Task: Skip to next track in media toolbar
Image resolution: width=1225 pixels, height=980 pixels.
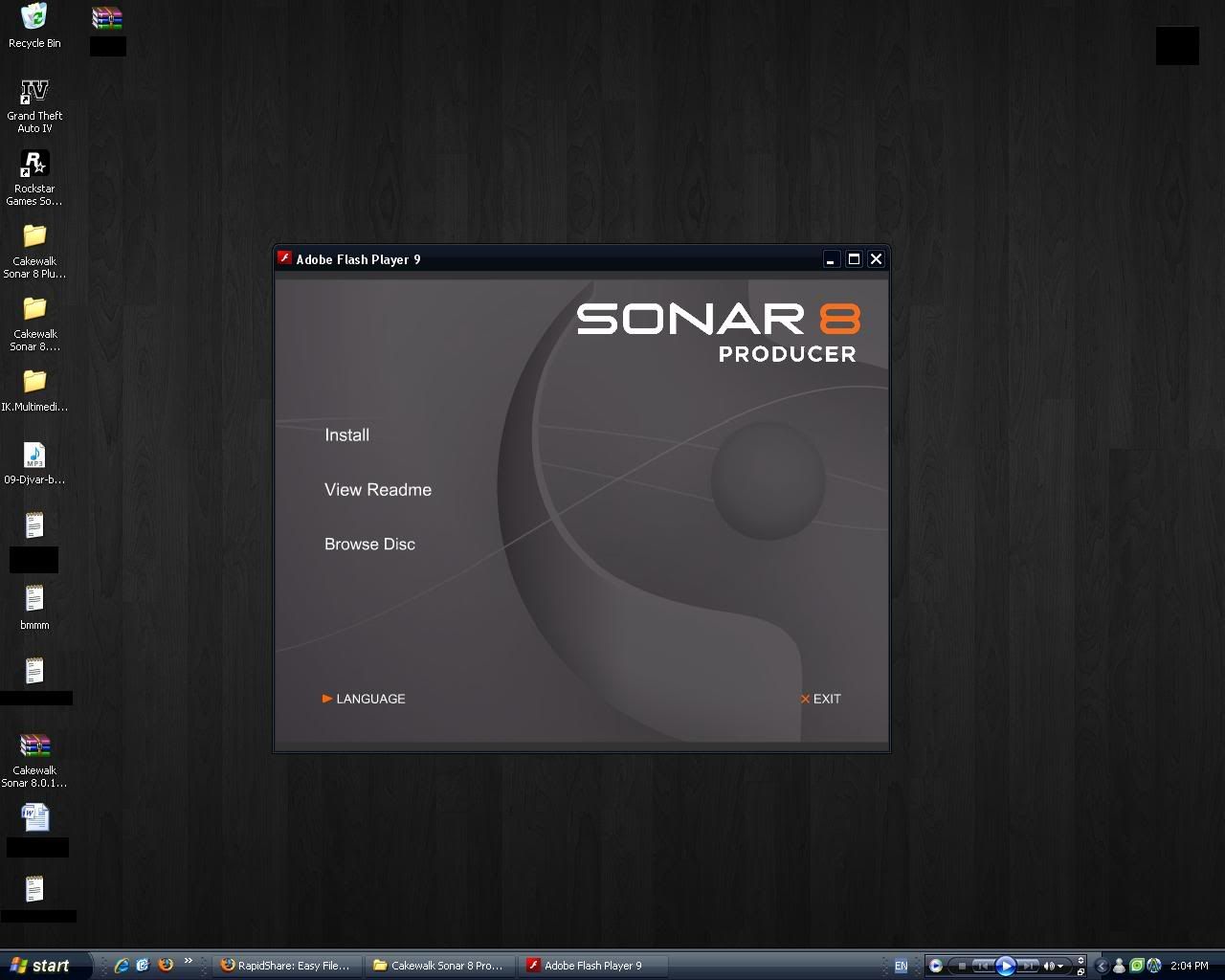Action: pyautogui.click(x=1028, y=966)
